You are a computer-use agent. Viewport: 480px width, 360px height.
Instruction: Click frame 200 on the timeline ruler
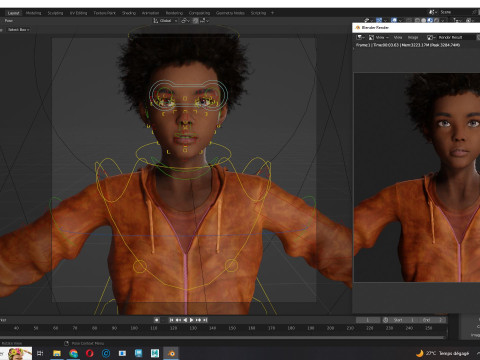click(x=330, y=328)
